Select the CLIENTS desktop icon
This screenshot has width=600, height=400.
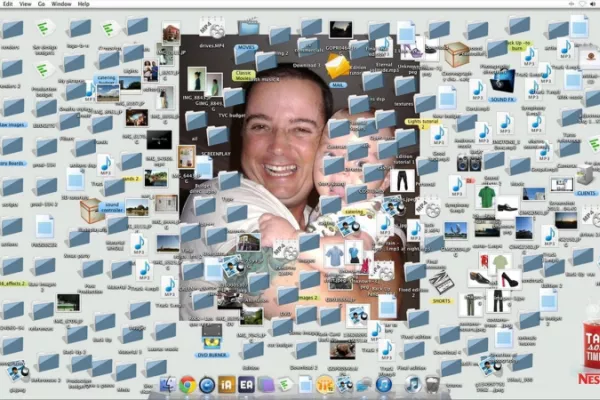(585, 176)
